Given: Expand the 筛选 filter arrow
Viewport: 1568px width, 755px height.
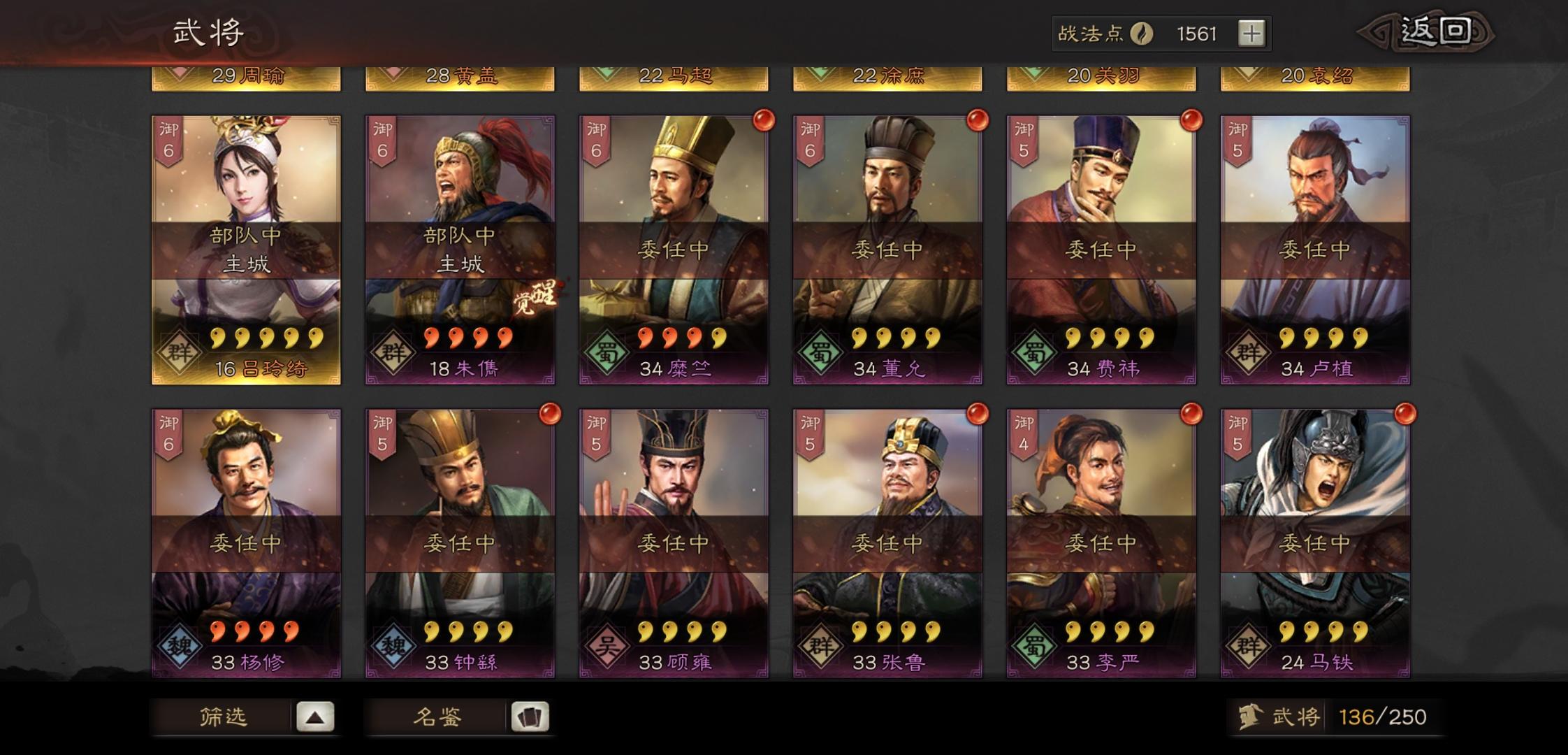Looking at the screenshot, I should tap(315, 717).
